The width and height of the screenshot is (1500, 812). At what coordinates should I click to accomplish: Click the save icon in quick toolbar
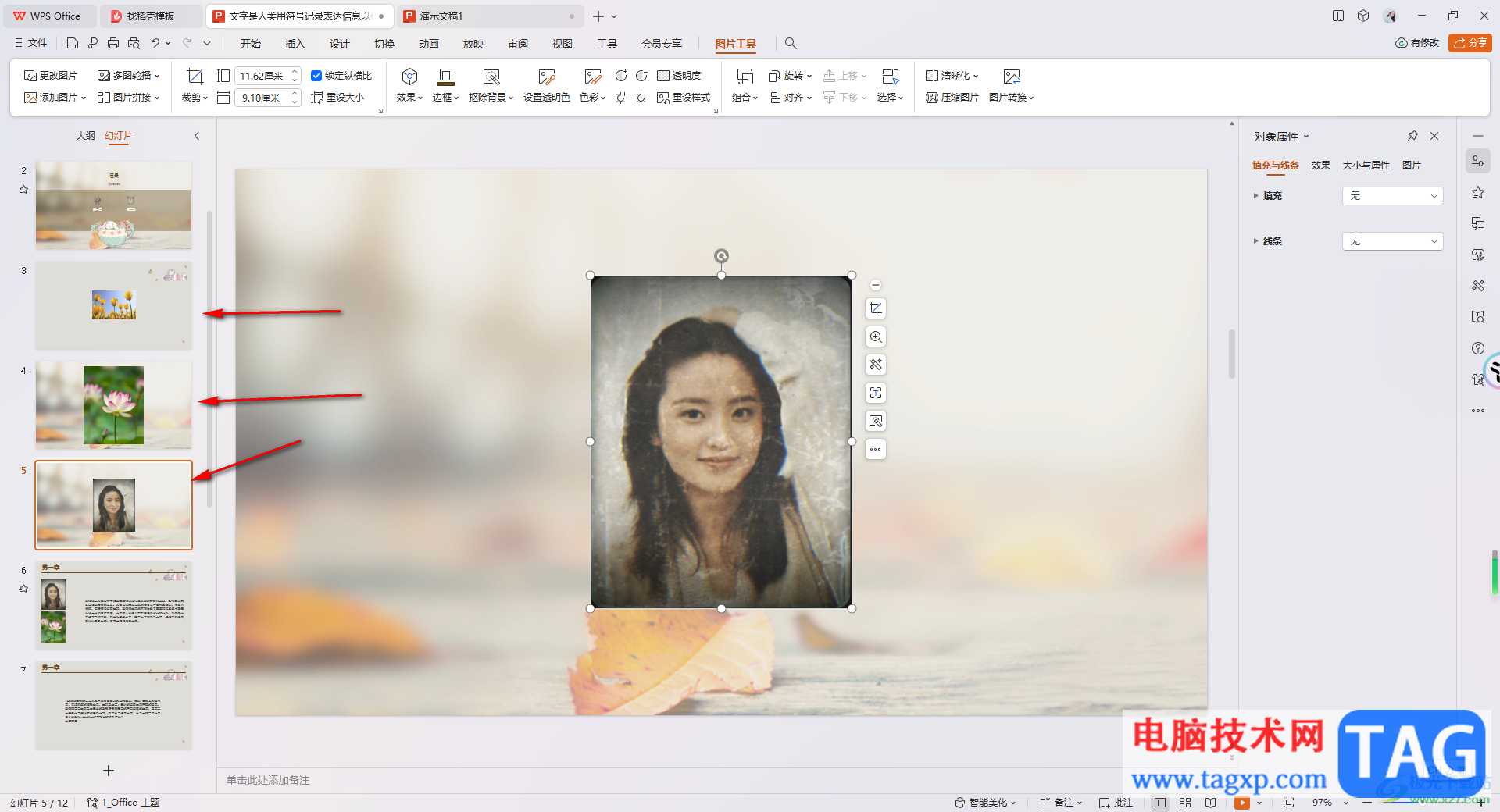coord(73,44)
